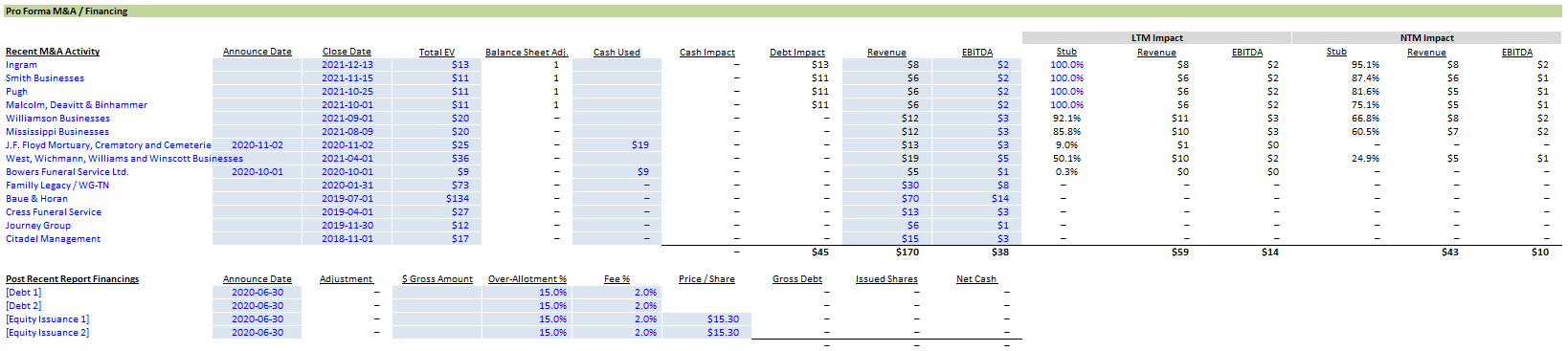This screenshot has width=1568, height=351.
Task: Select the Post Recent Report Financings heading
Action: [72, 279]
